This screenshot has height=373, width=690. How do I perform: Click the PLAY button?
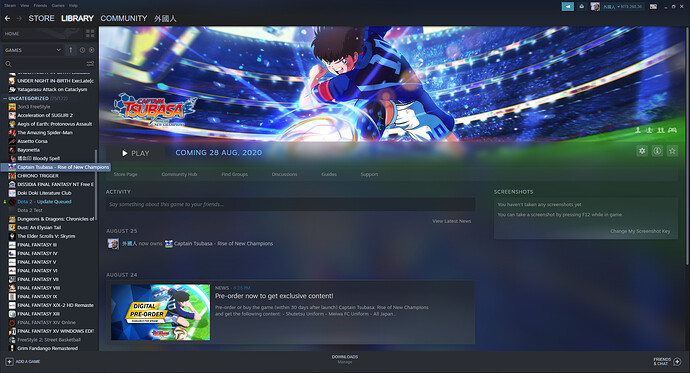[136, 153]
